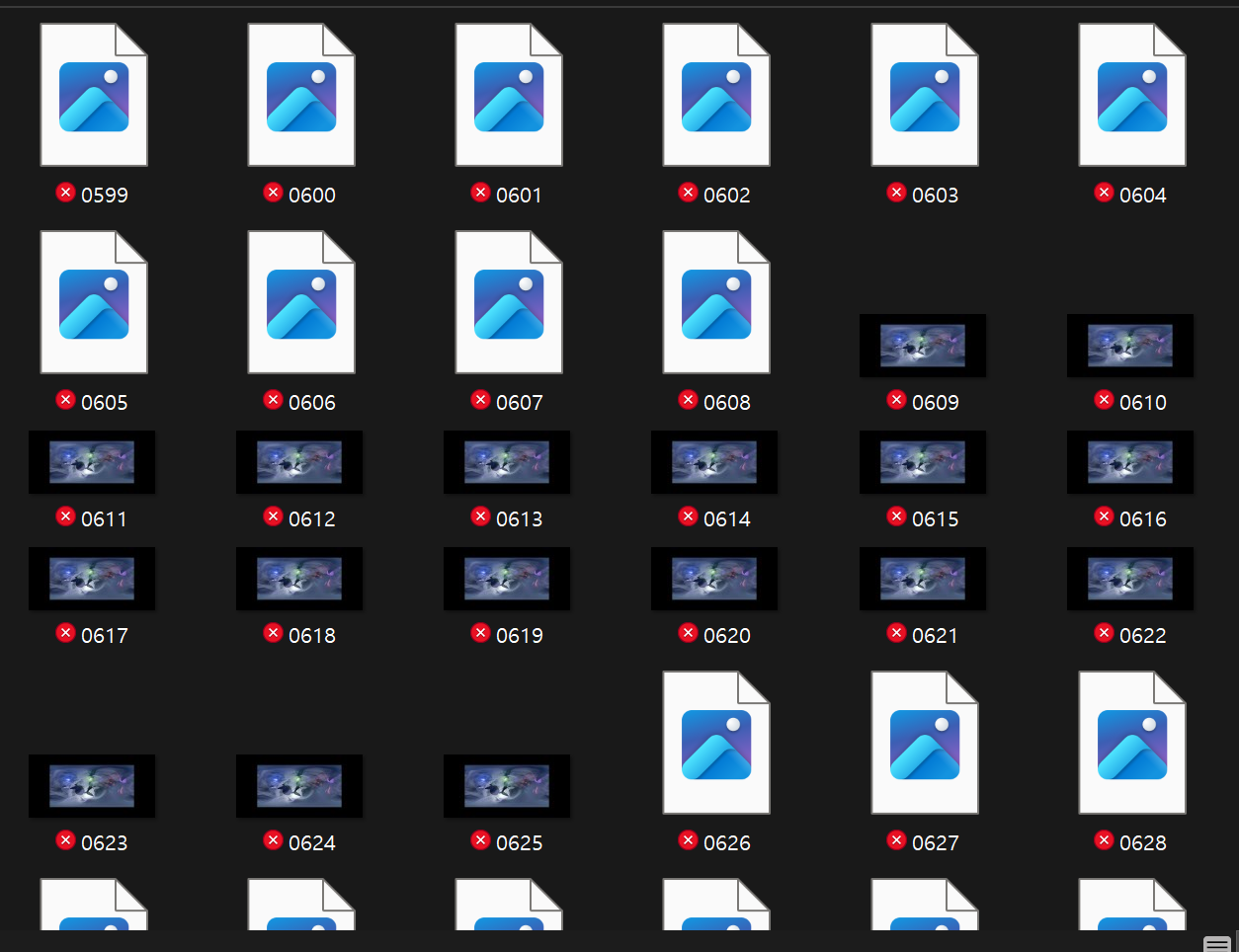
Task: Click the red sync error badge beside 0599
Action: (x=65, y=193)
